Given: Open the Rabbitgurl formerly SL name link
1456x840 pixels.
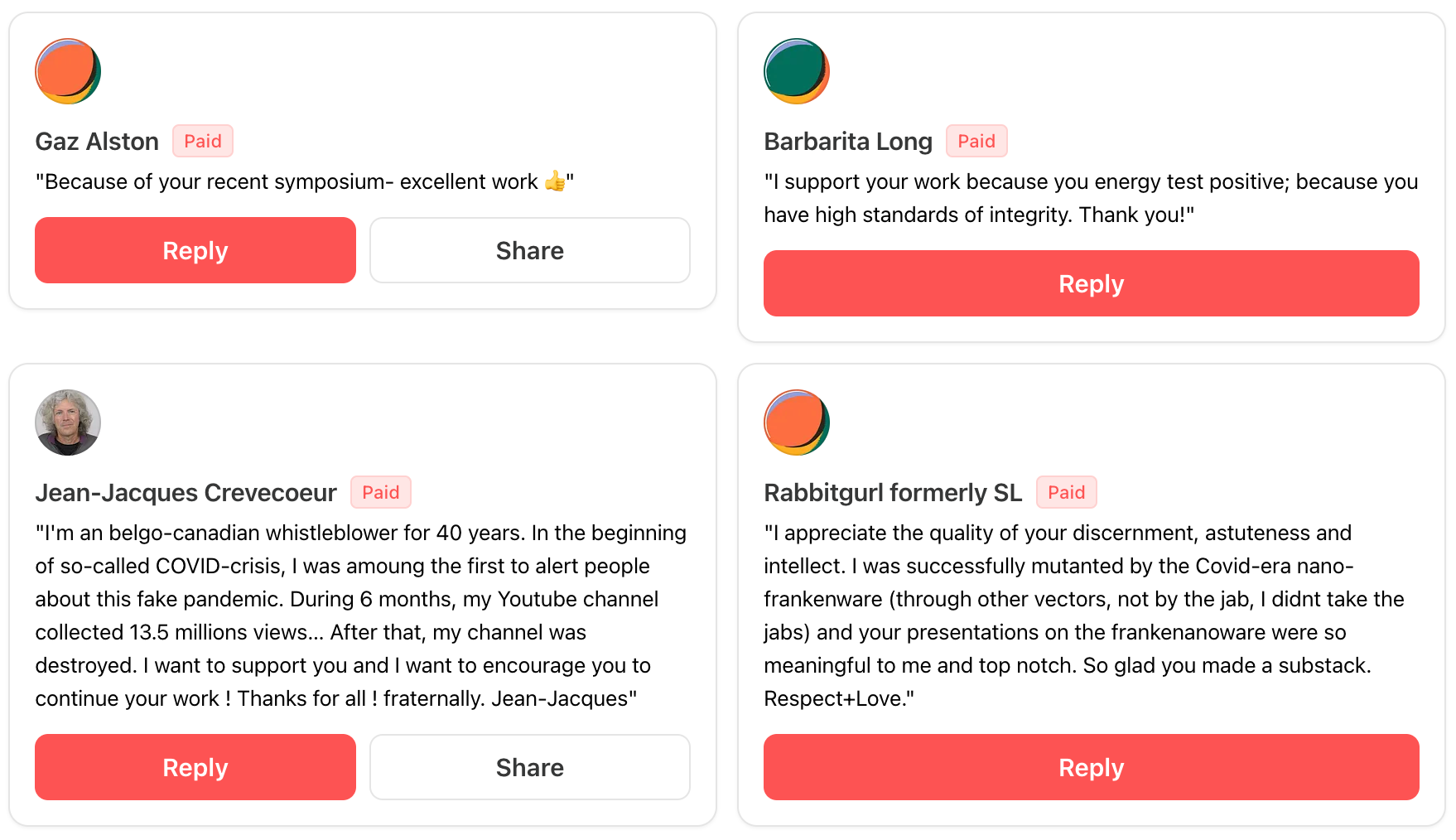Looking at the screenshot, I should [892, 493].
